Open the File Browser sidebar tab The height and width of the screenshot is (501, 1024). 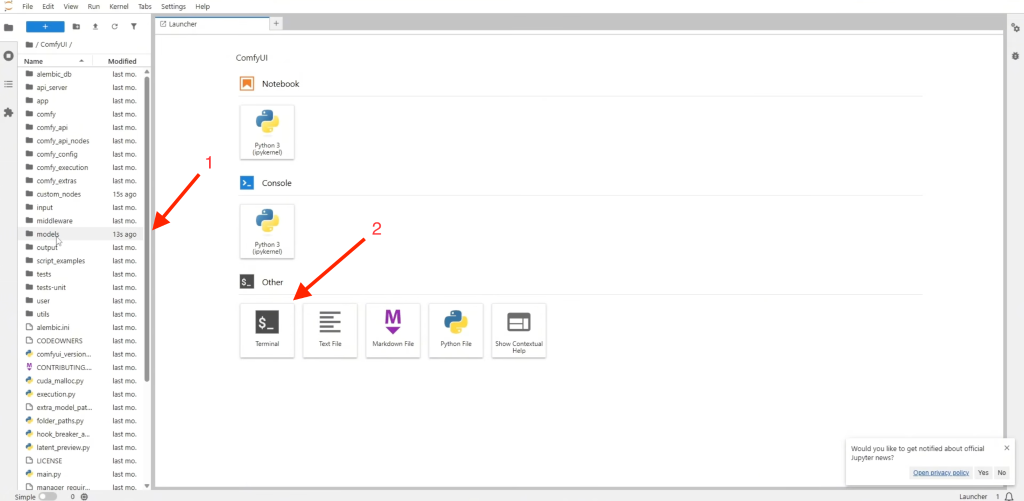click(8, 27)
